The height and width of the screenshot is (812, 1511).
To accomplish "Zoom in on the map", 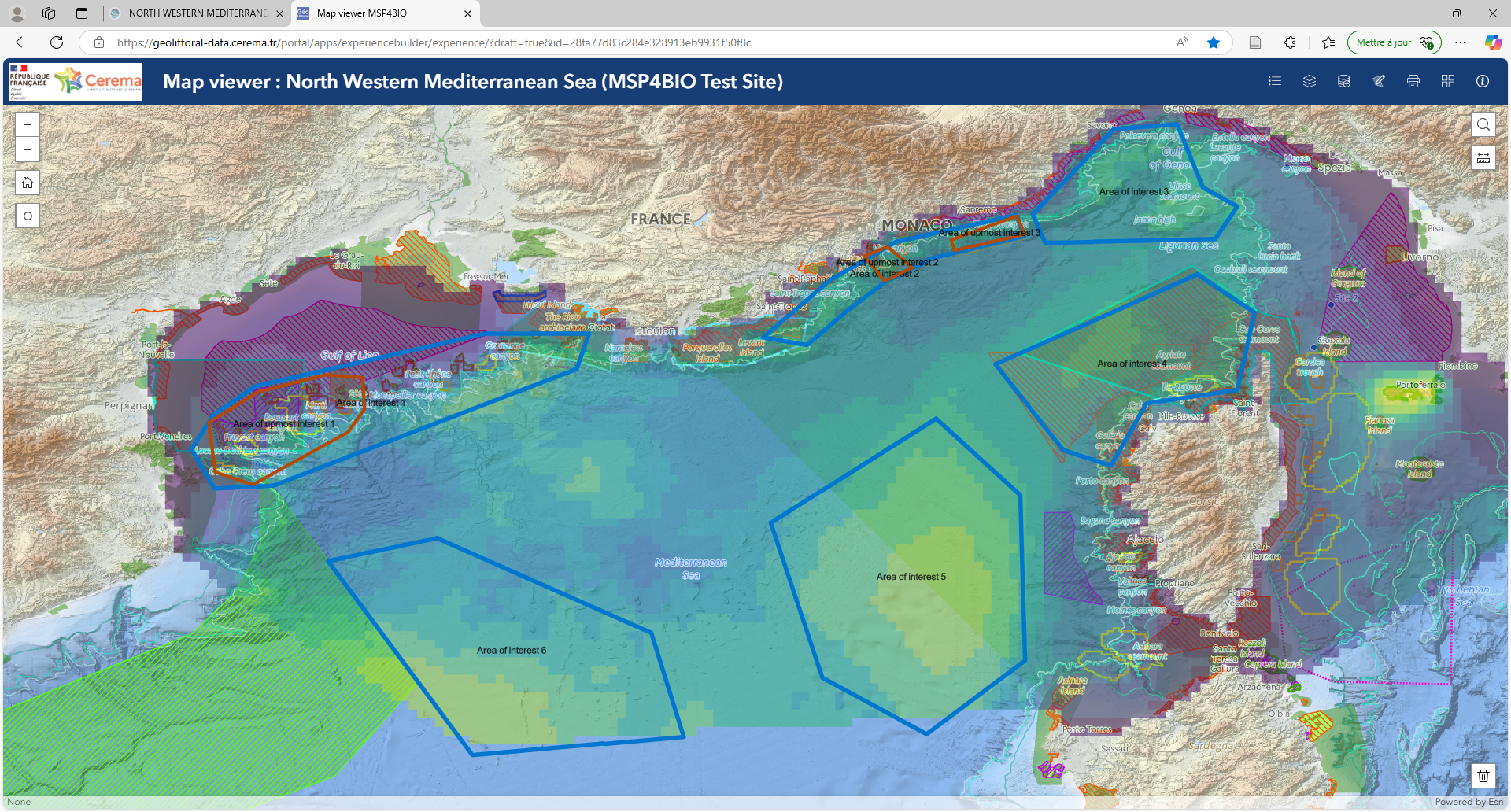I will 28,124.
